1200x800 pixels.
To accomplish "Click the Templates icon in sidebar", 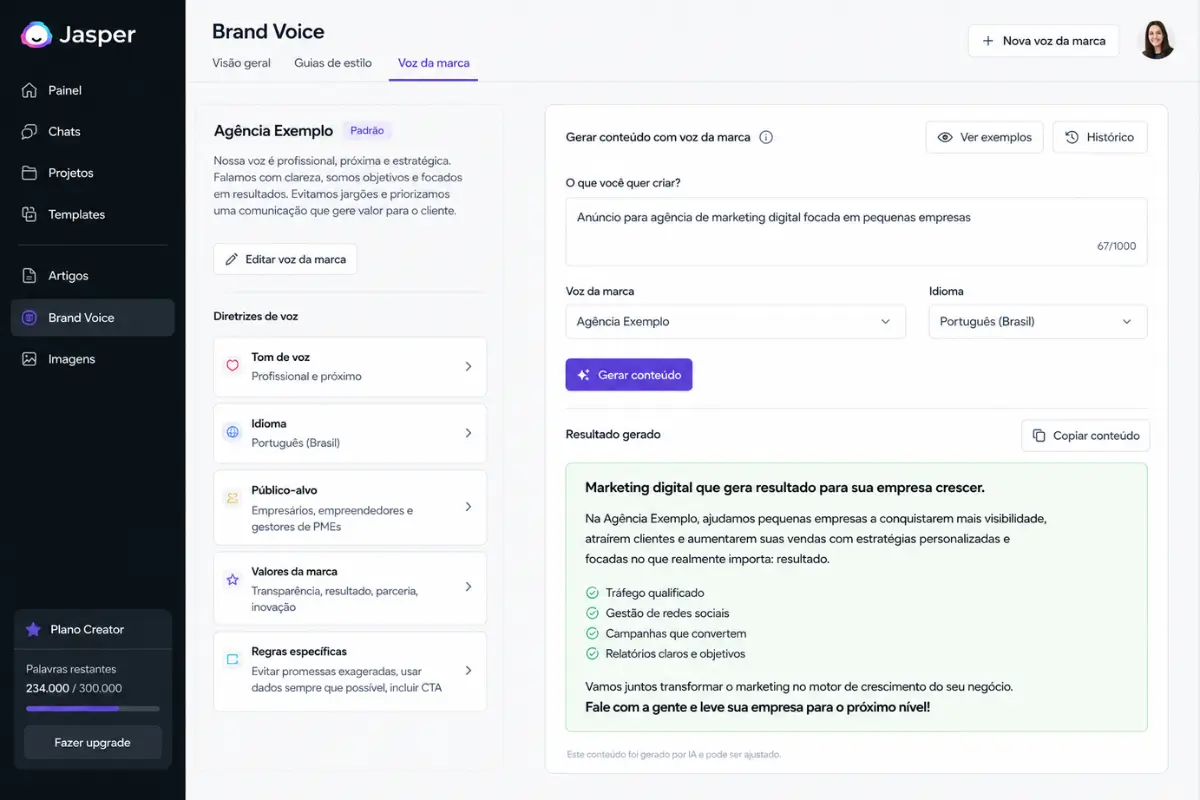I will click(x=29, y=214).
